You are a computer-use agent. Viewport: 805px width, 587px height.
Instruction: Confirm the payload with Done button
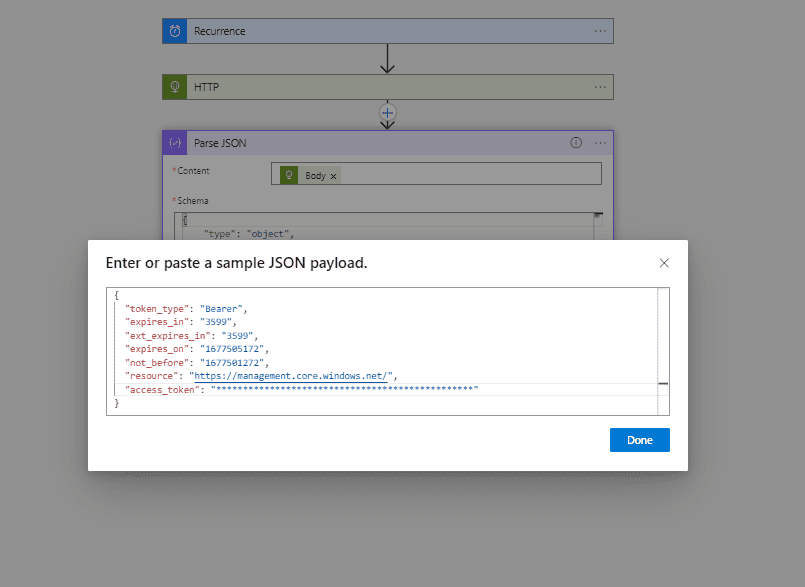tap(640, 440)
